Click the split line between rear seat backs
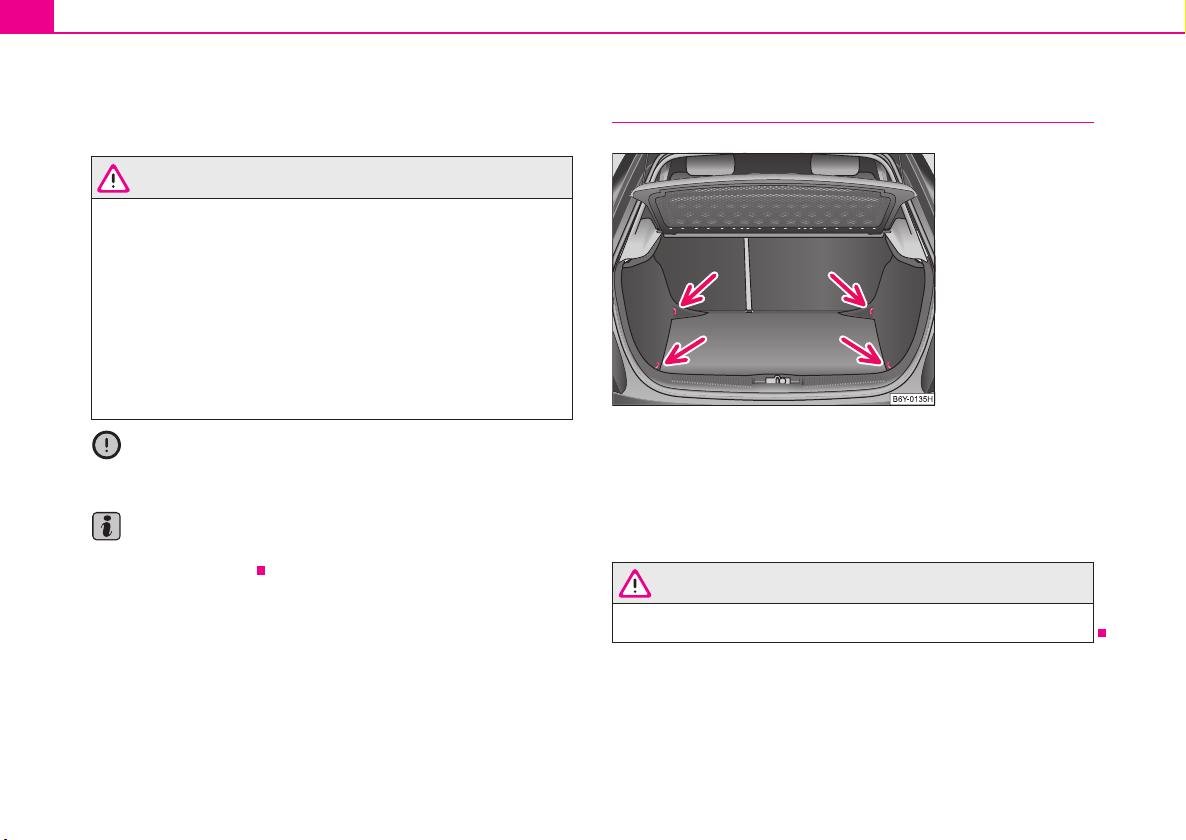The image size is (1186, 840). [x=747, y=274]
